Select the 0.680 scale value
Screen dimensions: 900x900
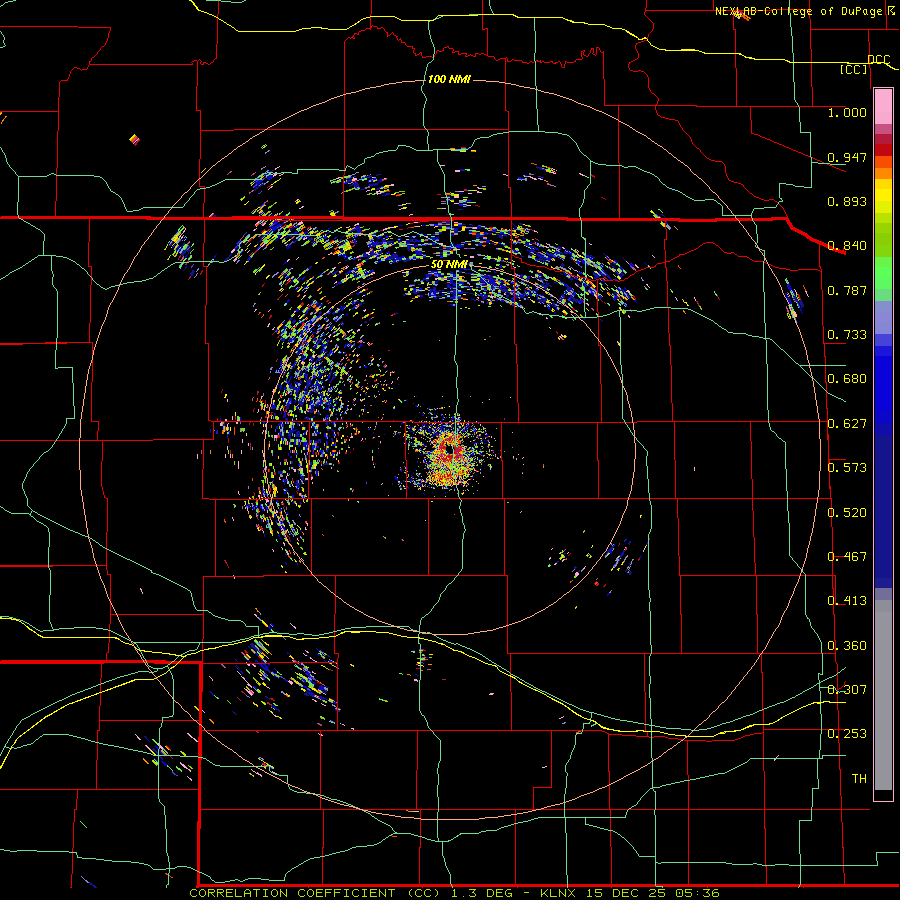point(847,379)
